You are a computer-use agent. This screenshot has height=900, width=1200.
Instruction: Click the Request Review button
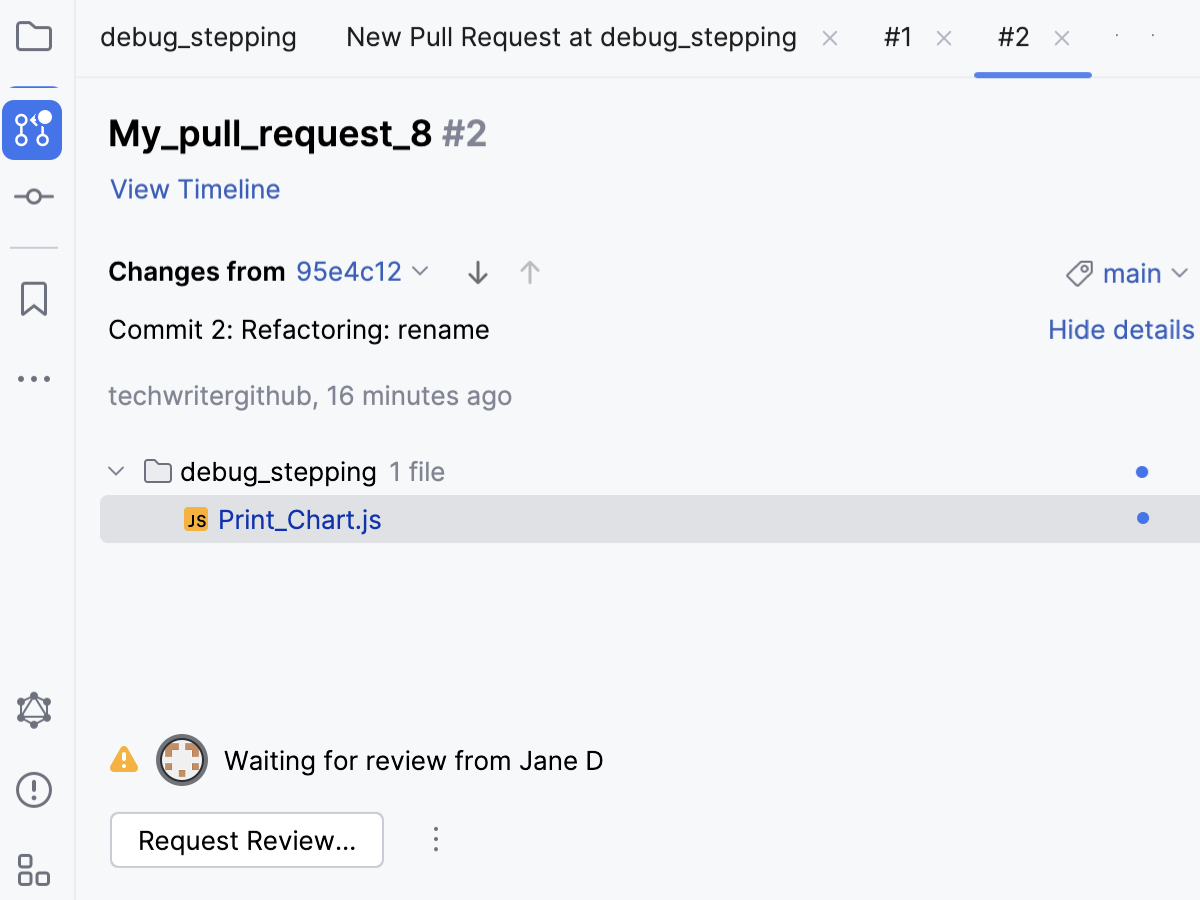tap(247, 840)
